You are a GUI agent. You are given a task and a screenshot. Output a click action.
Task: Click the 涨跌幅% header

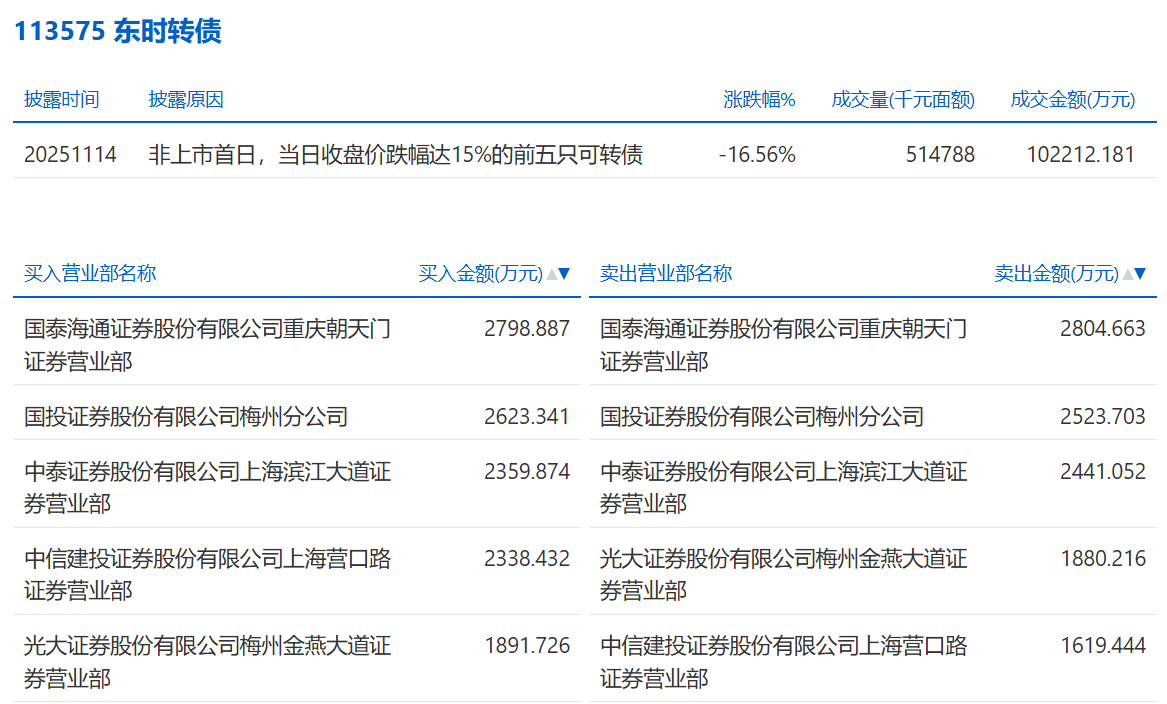click(759, 100)
